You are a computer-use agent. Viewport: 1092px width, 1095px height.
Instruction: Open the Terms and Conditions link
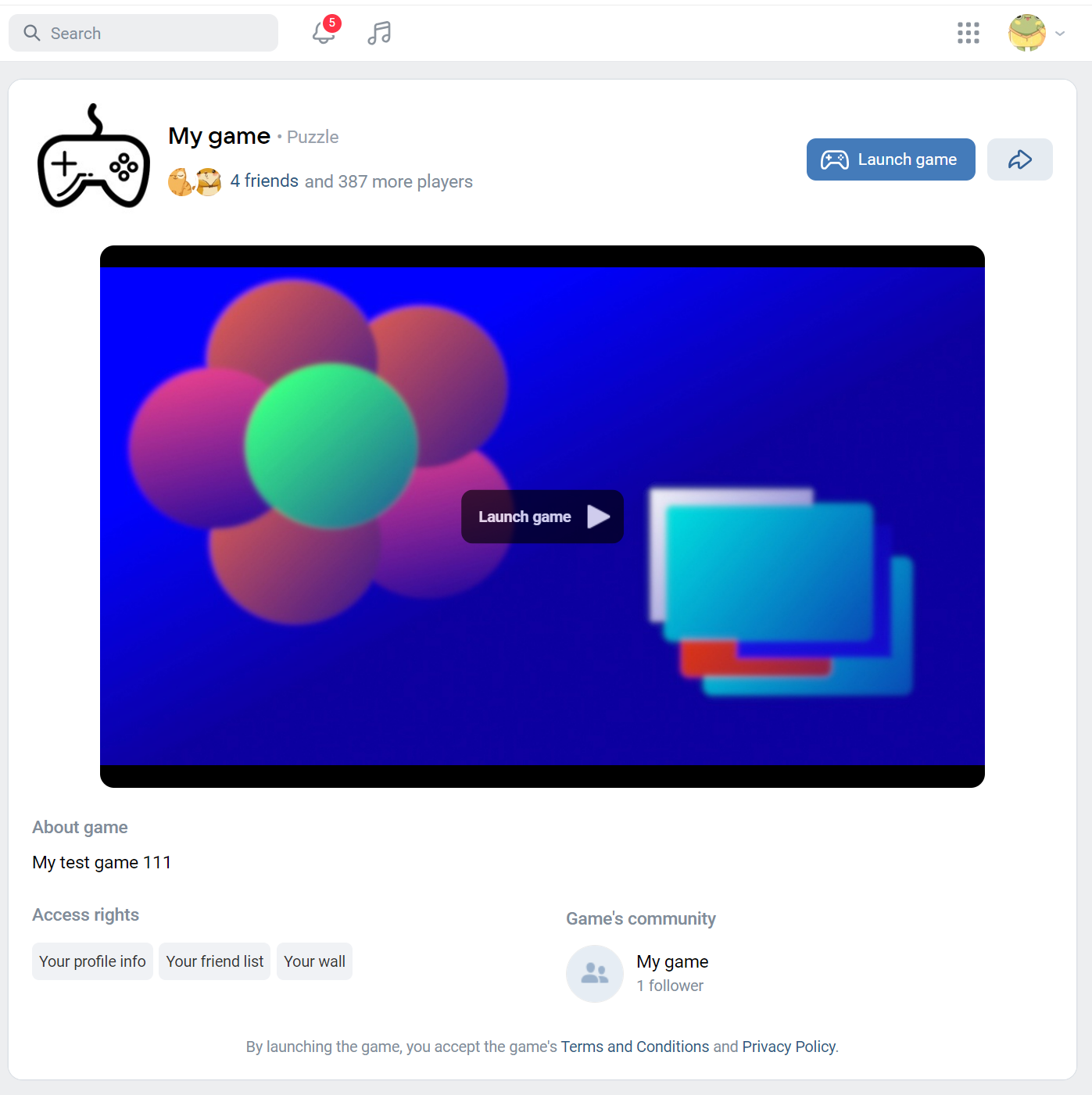635,1047
